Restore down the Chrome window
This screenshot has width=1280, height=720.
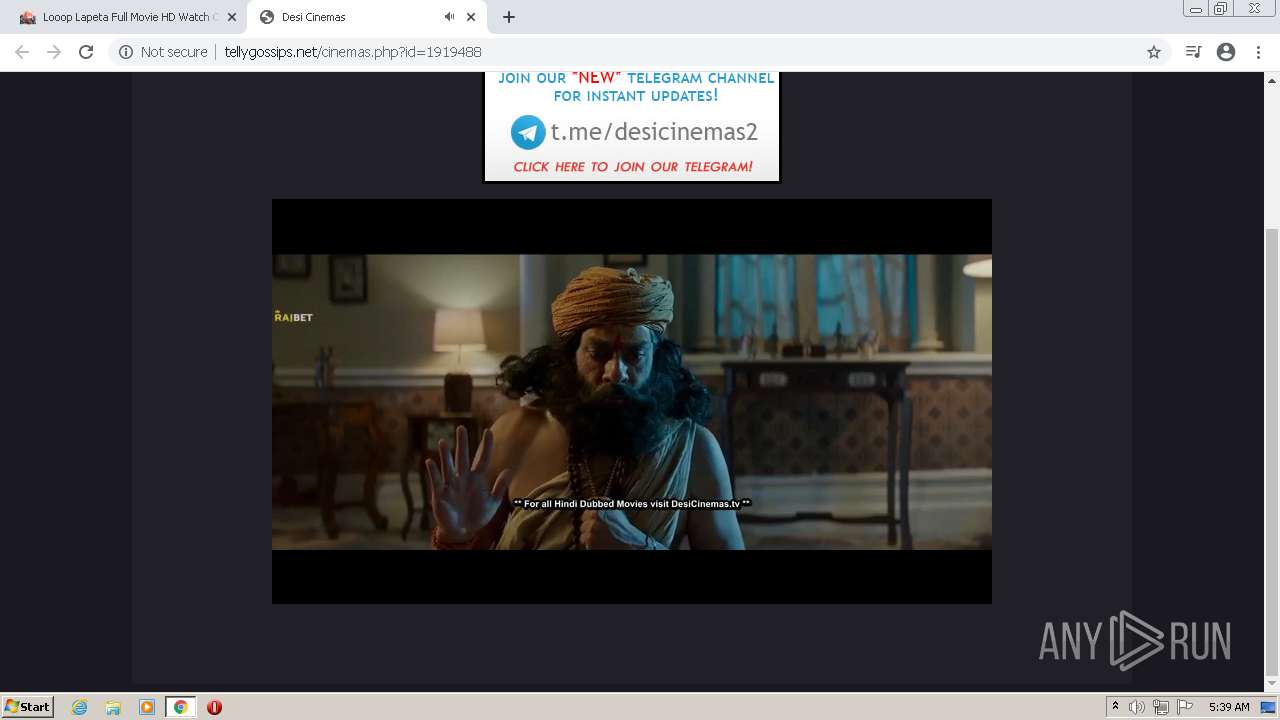(1221, 9)
